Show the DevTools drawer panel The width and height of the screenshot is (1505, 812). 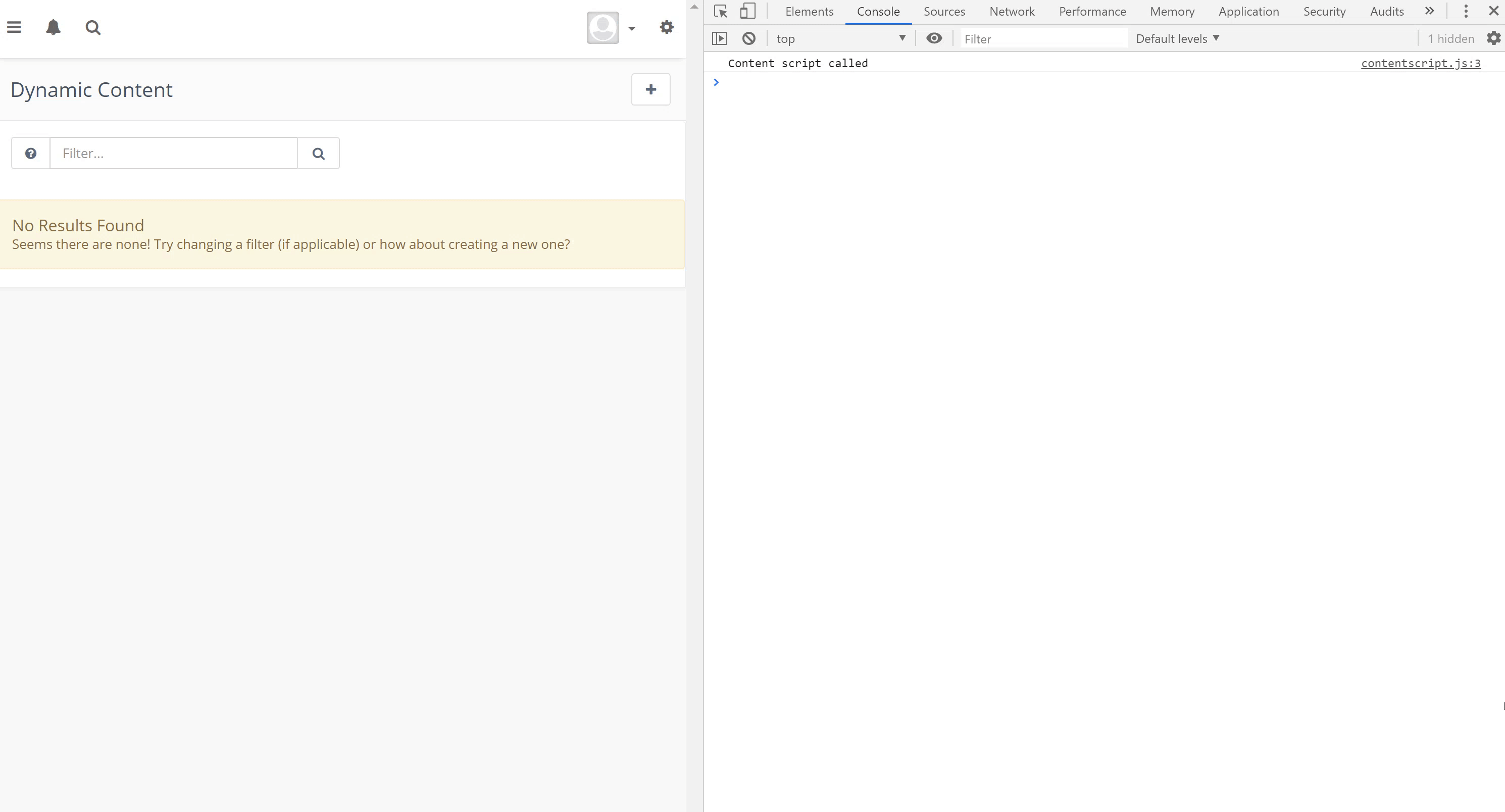(x=720, y=38)
